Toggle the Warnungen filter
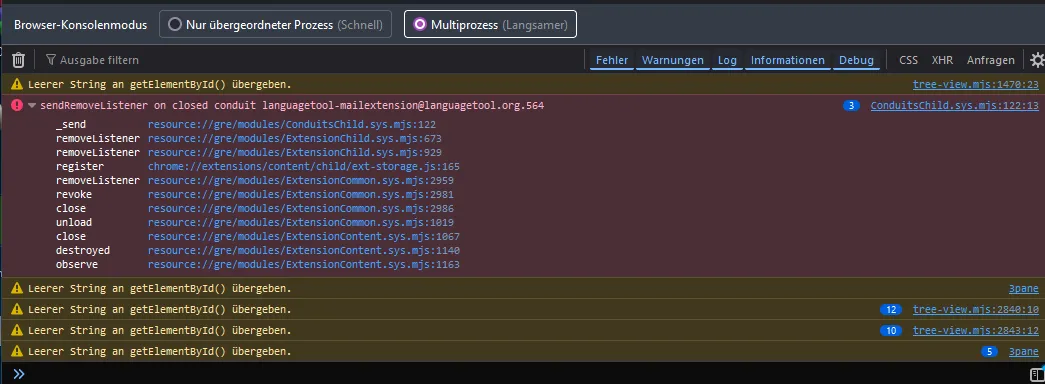Image resolution: width=1045 pixels, height=384 pixels. 672,60
